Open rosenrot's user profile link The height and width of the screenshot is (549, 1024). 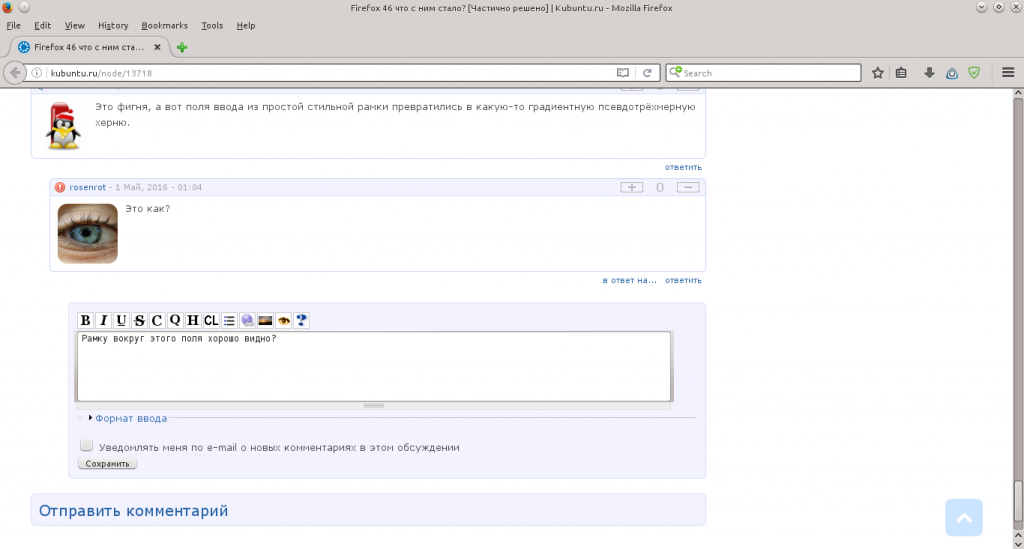click(x=88, y=187)
